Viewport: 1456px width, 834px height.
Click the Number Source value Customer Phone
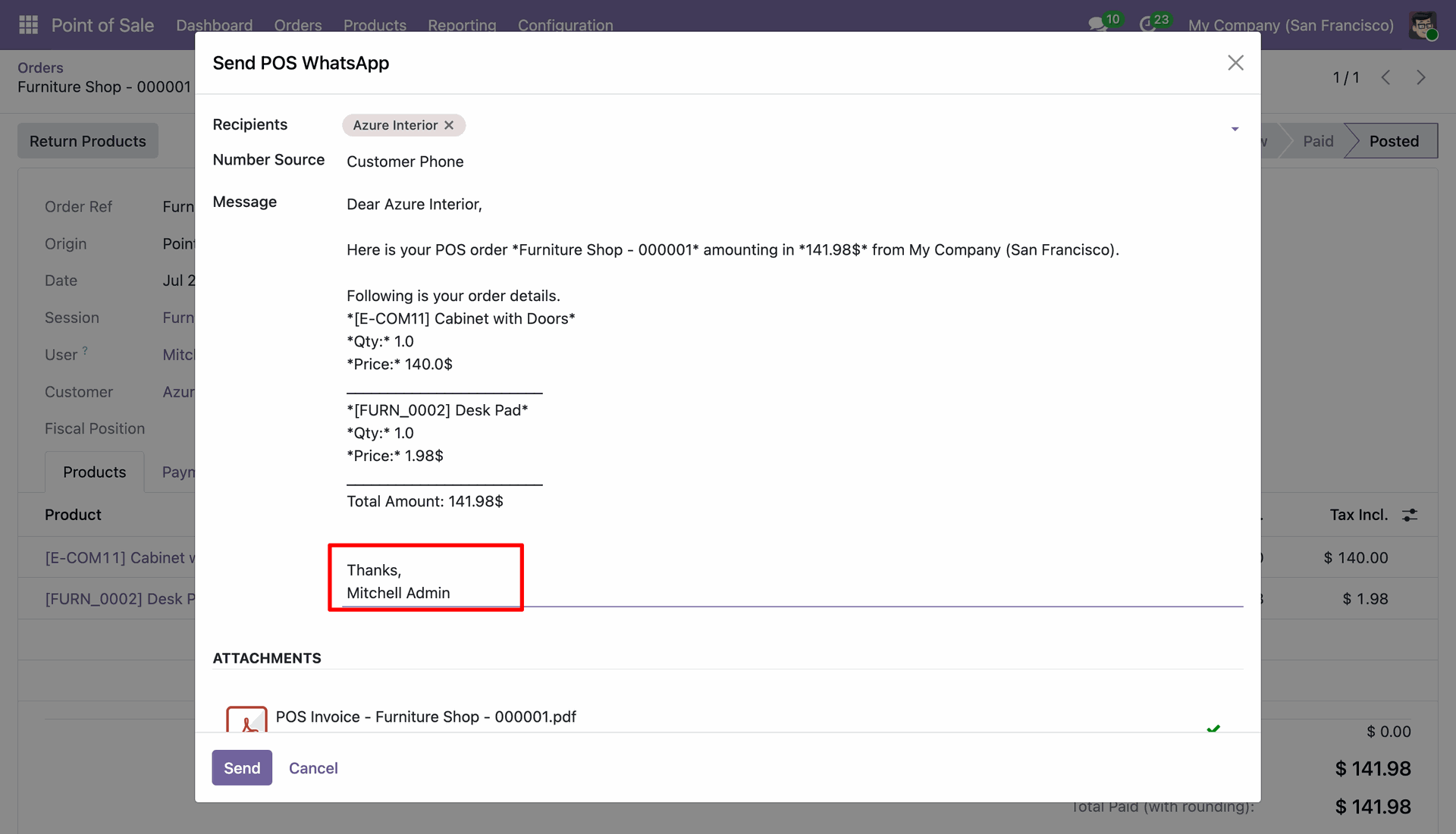tap(405, 161)
